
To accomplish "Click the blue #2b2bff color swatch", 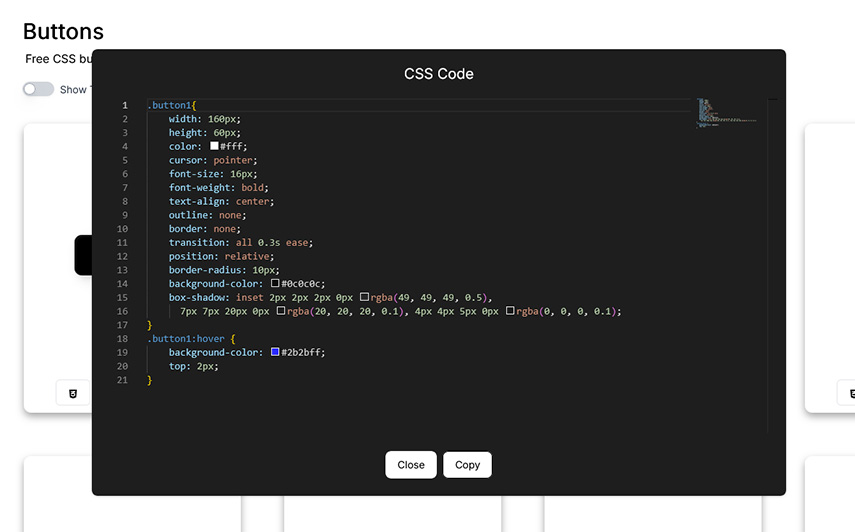I will (276, 352).
